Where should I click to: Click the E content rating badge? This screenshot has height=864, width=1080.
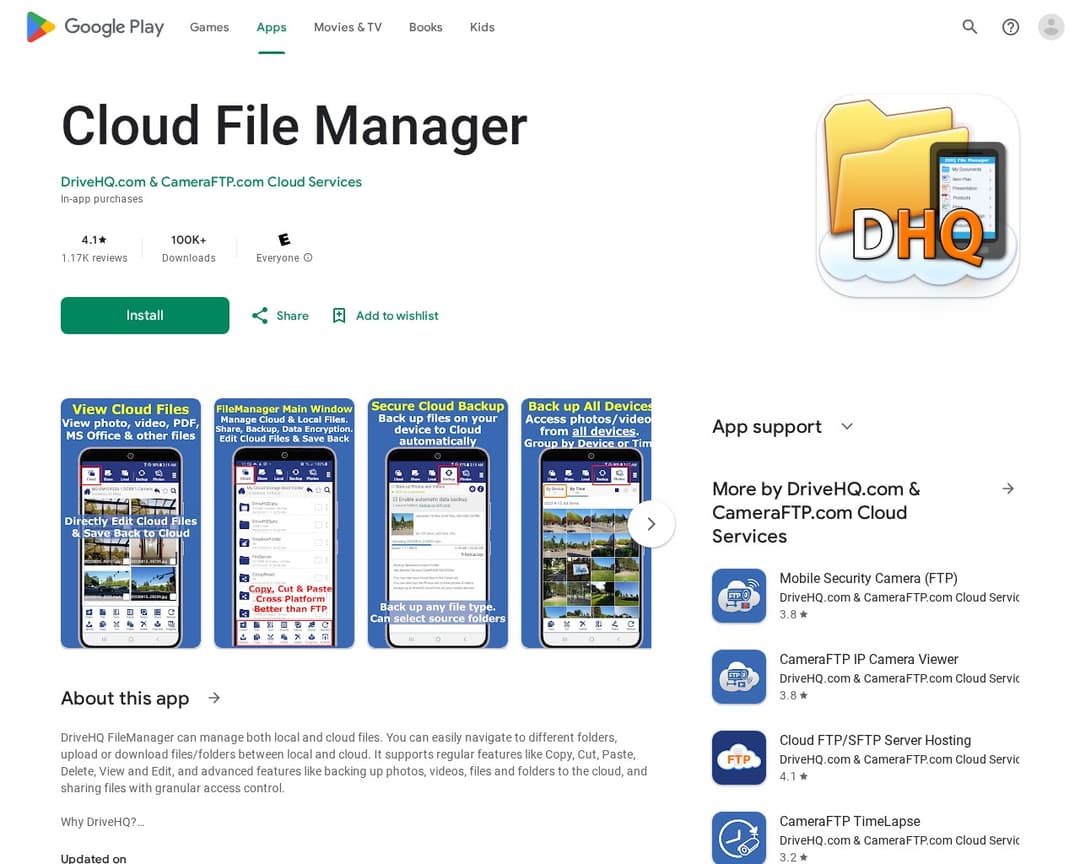[x=284, y=240]
